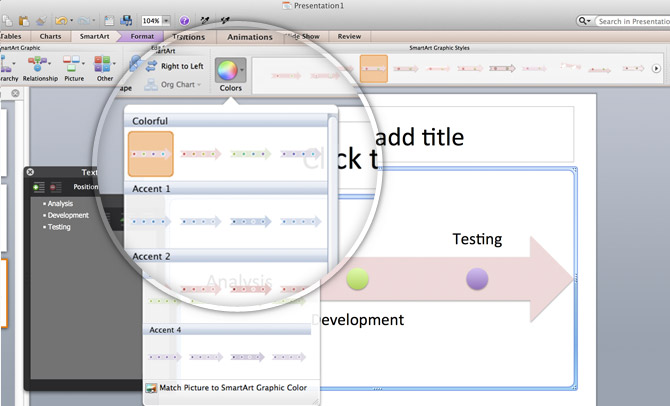
Task: Open the Redo dropdown arrow
Action: pyautogui.click(x=94, y=21)
